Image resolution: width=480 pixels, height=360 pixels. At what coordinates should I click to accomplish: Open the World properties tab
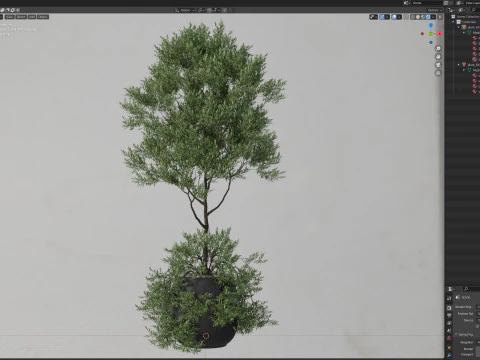tap(449, 338)
